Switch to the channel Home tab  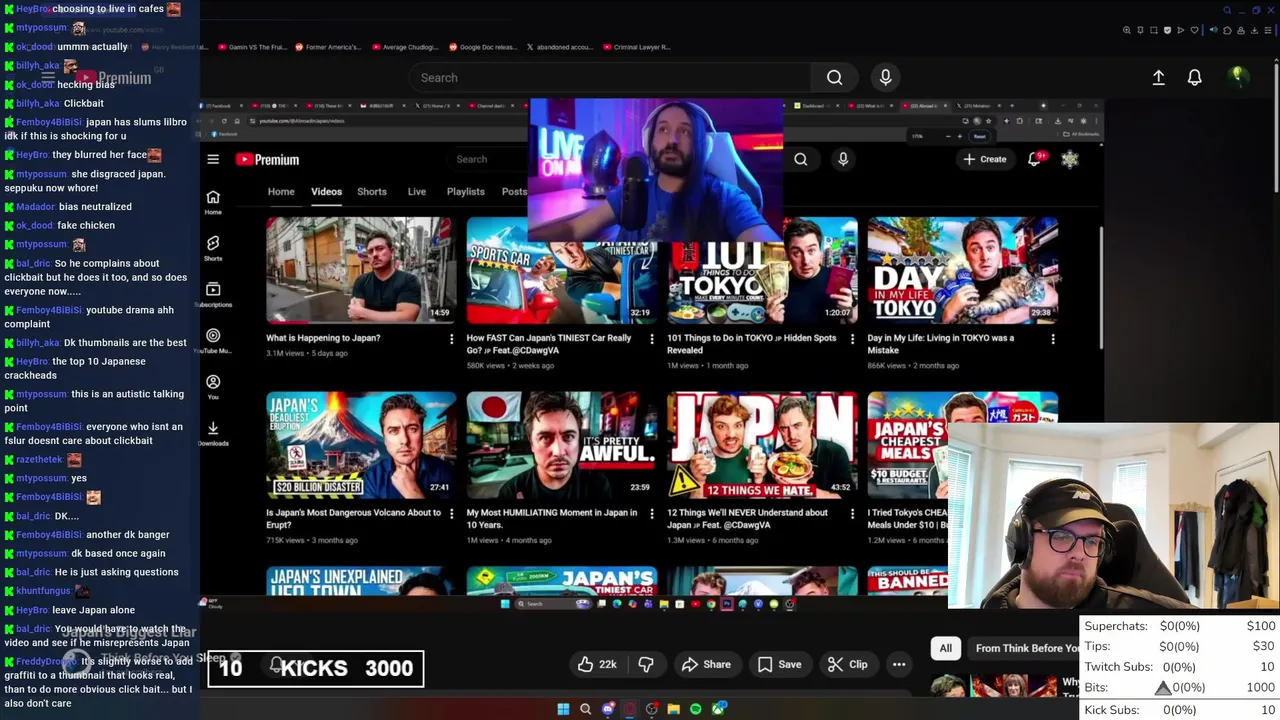pyautogui.click(x=281, y=191)
